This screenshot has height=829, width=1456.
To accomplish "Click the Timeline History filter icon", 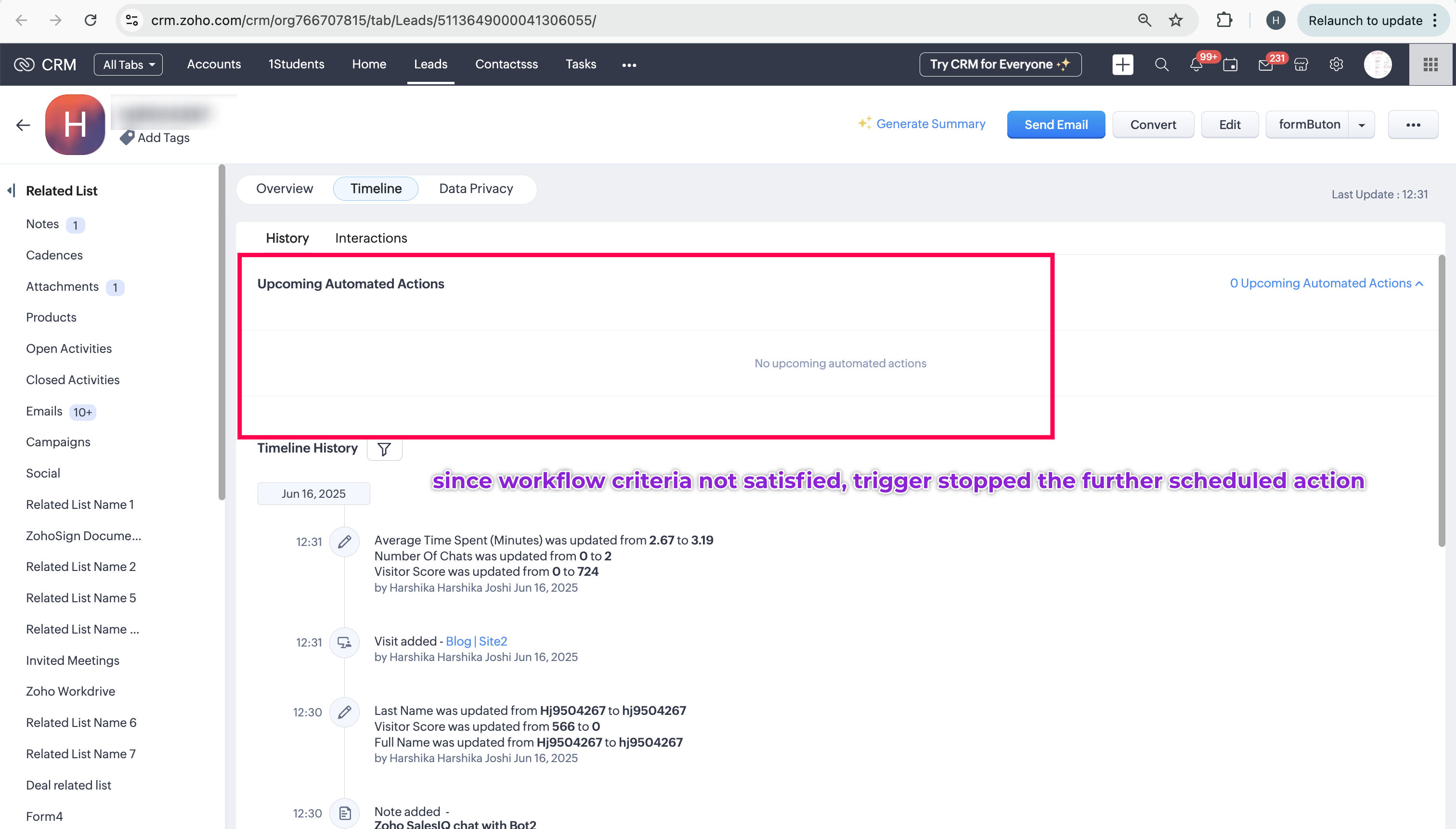I will point(384,449).
